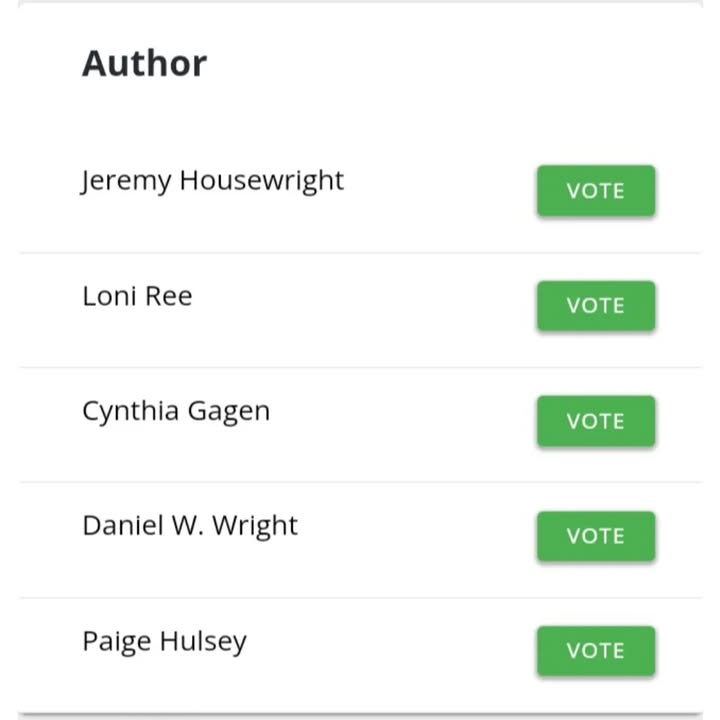Image resolution: width=720 pixels, height=720 pixels.
Task: Vote for Jeremy Housewright
Action: [x=596, y=191]
